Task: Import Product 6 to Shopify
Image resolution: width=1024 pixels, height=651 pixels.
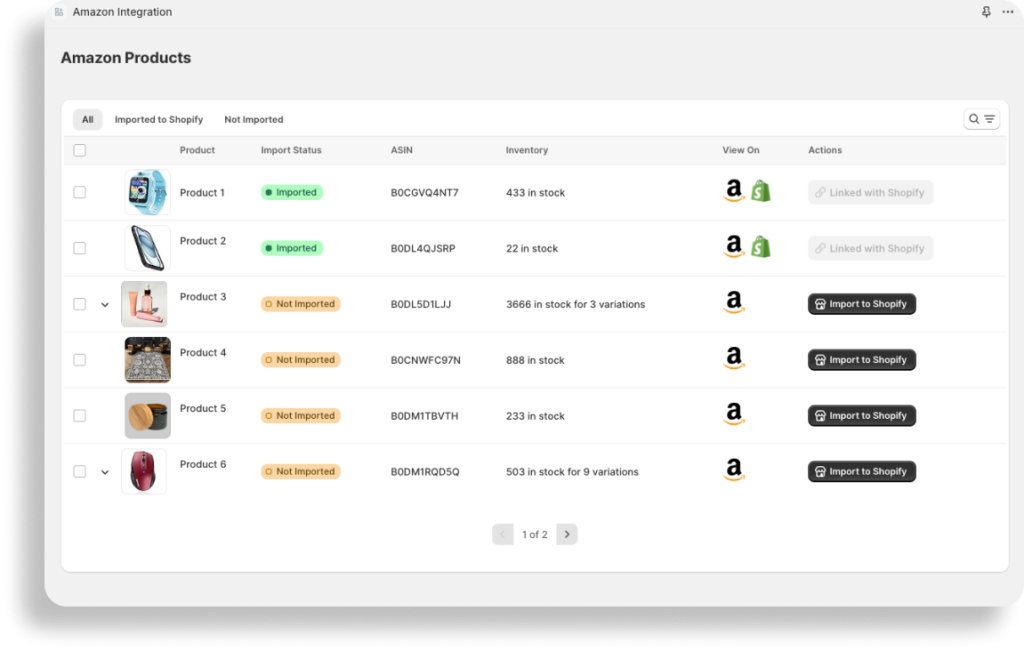Action: [862, 471]
